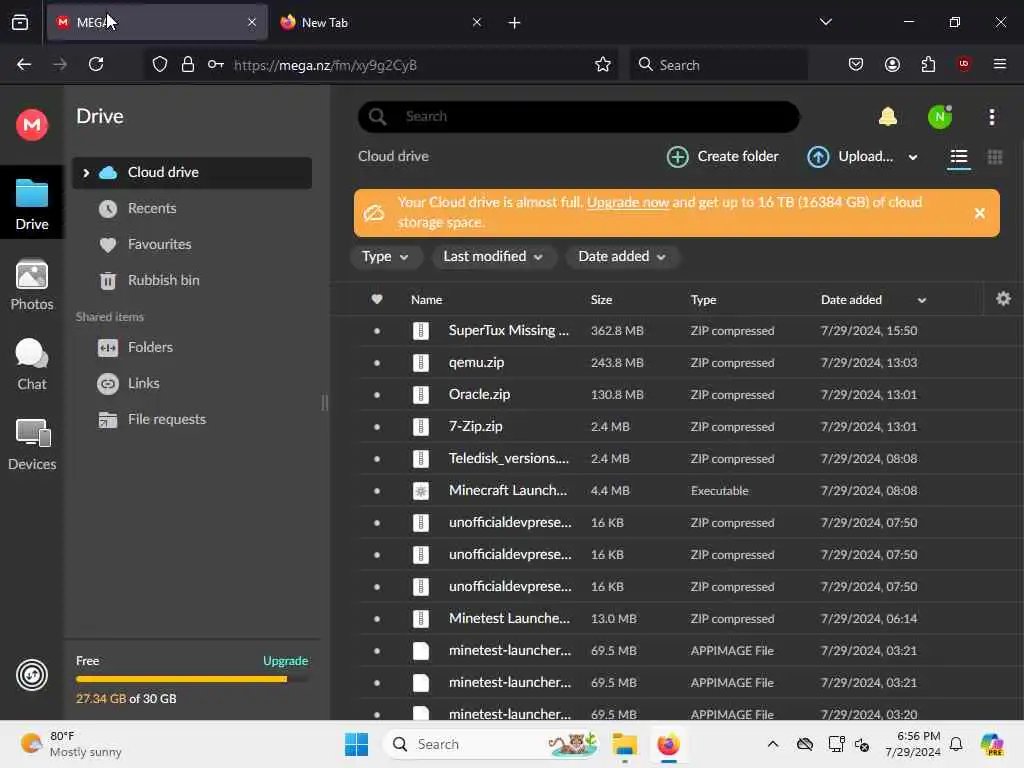Open the Date added filter dropdown
The height and width of the screenshot is (768, 1024).
tap(622, 257)
